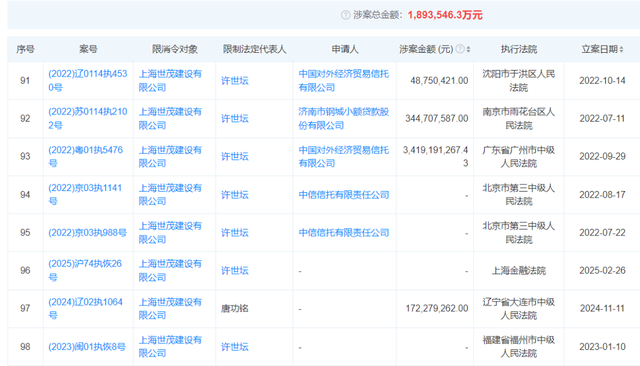Open case (2023)闽01执恢8号
Screen dimensions: 640x366
click(87, 347)
